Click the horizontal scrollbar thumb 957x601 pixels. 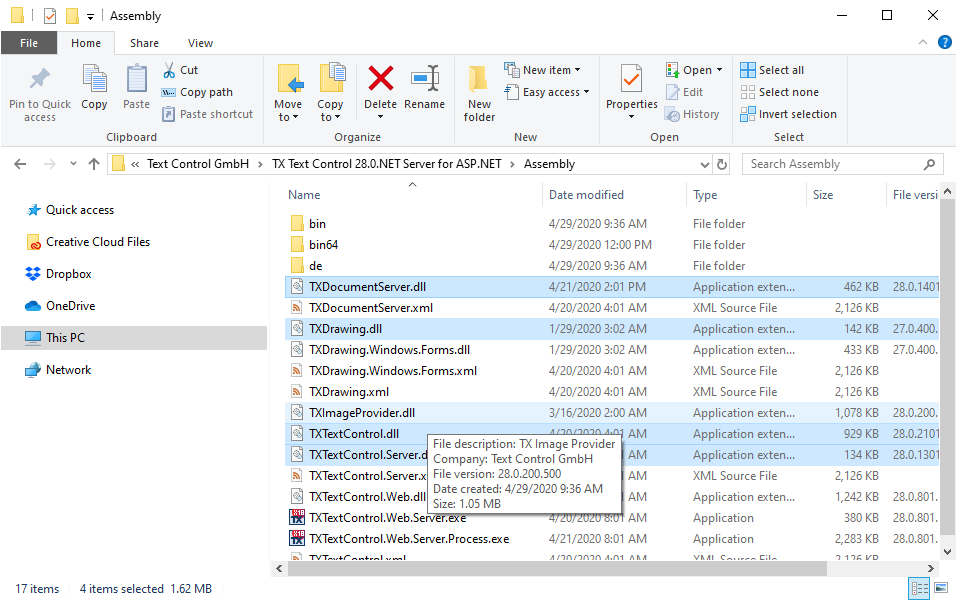(x=557, y=569)
